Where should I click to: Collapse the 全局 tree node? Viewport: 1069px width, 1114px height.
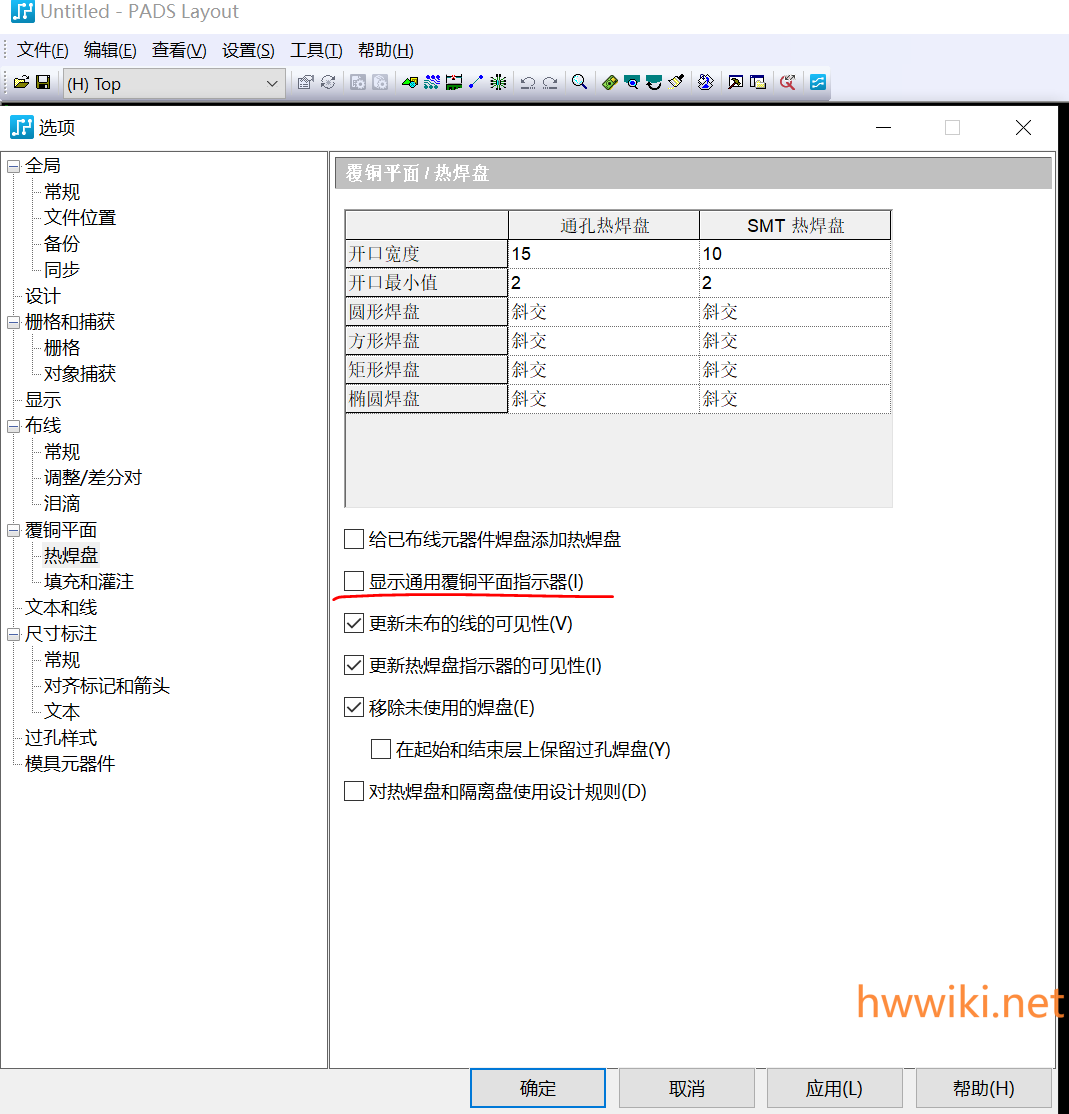tap(13, 166)
